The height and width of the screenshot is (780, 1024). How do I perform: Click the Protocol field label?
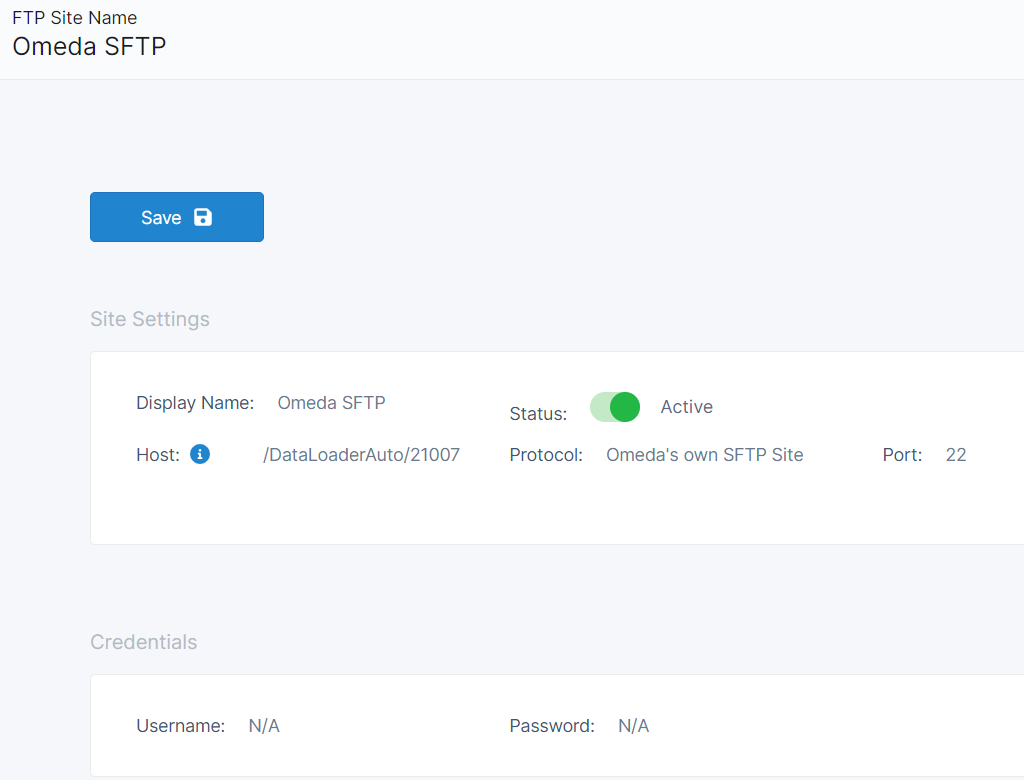tap(546, 455)
